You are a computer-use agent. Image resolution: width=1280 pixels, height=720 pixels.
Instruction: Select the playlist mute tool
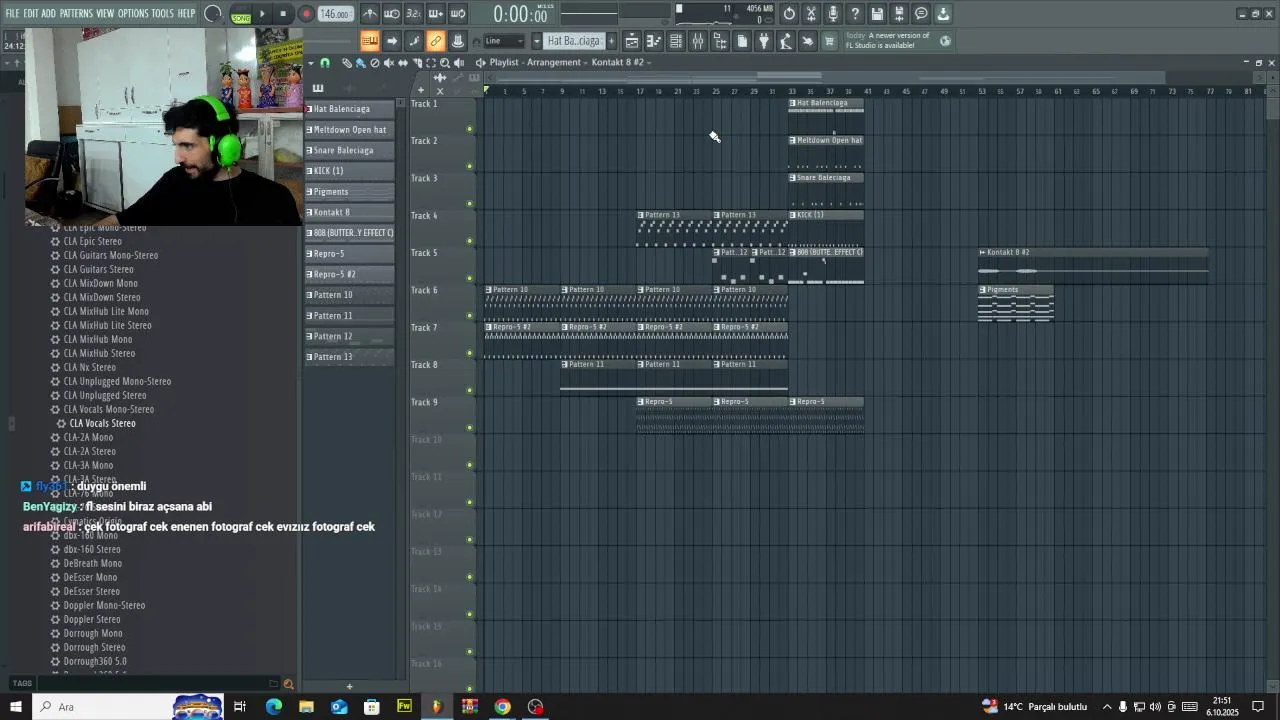click(389, 63)
